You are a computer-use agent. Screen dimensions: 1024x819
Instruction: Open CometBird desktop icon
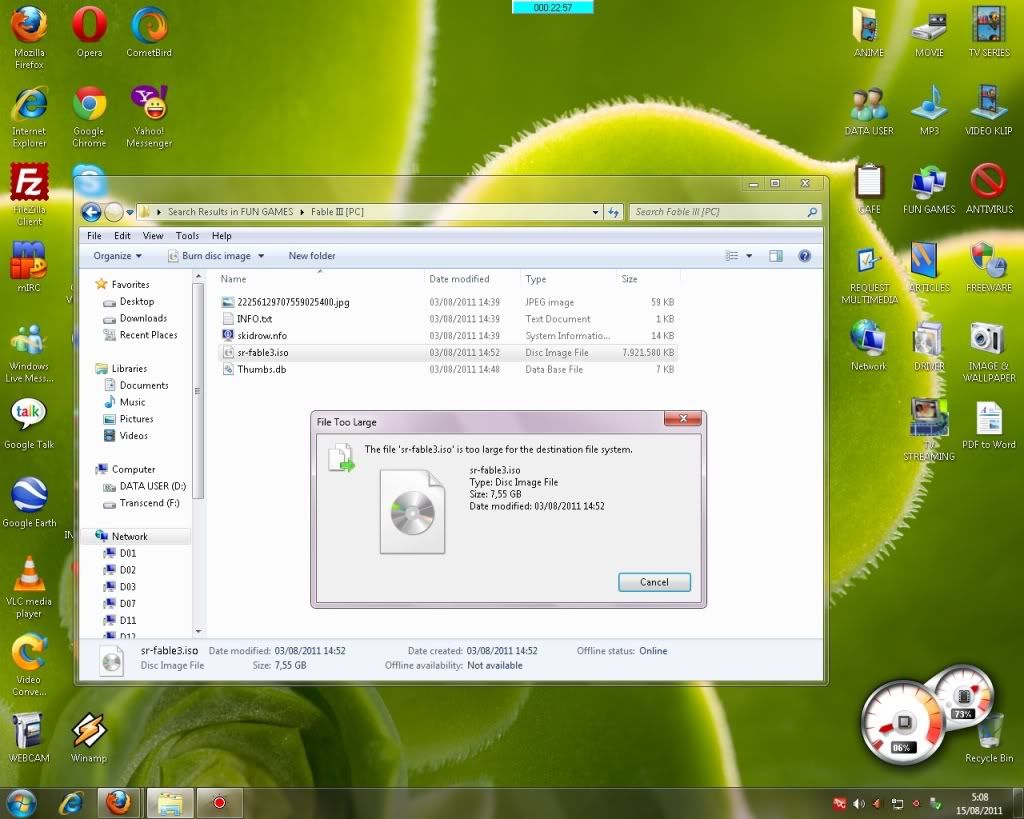(149, 31)
